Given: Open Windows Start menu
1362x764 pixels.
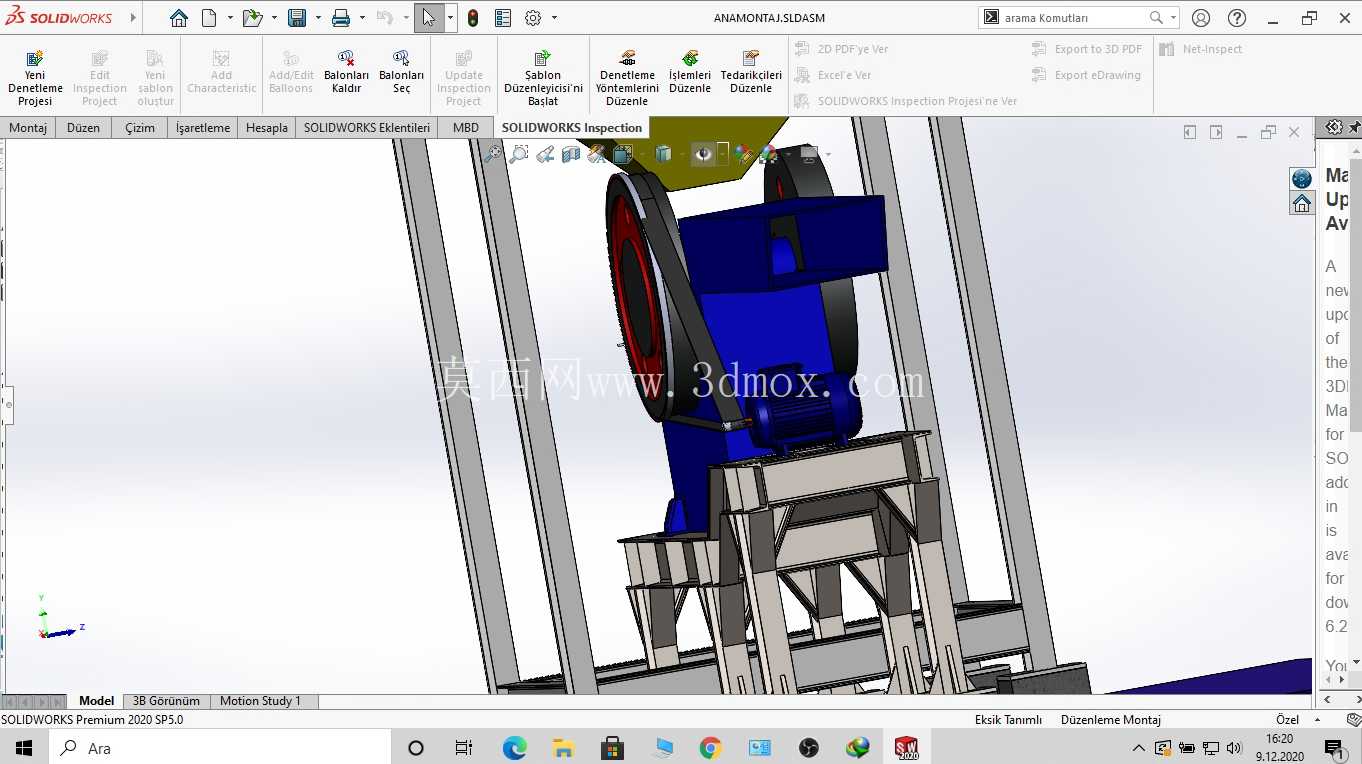Looking at the screenshot, I should [24, 747].
